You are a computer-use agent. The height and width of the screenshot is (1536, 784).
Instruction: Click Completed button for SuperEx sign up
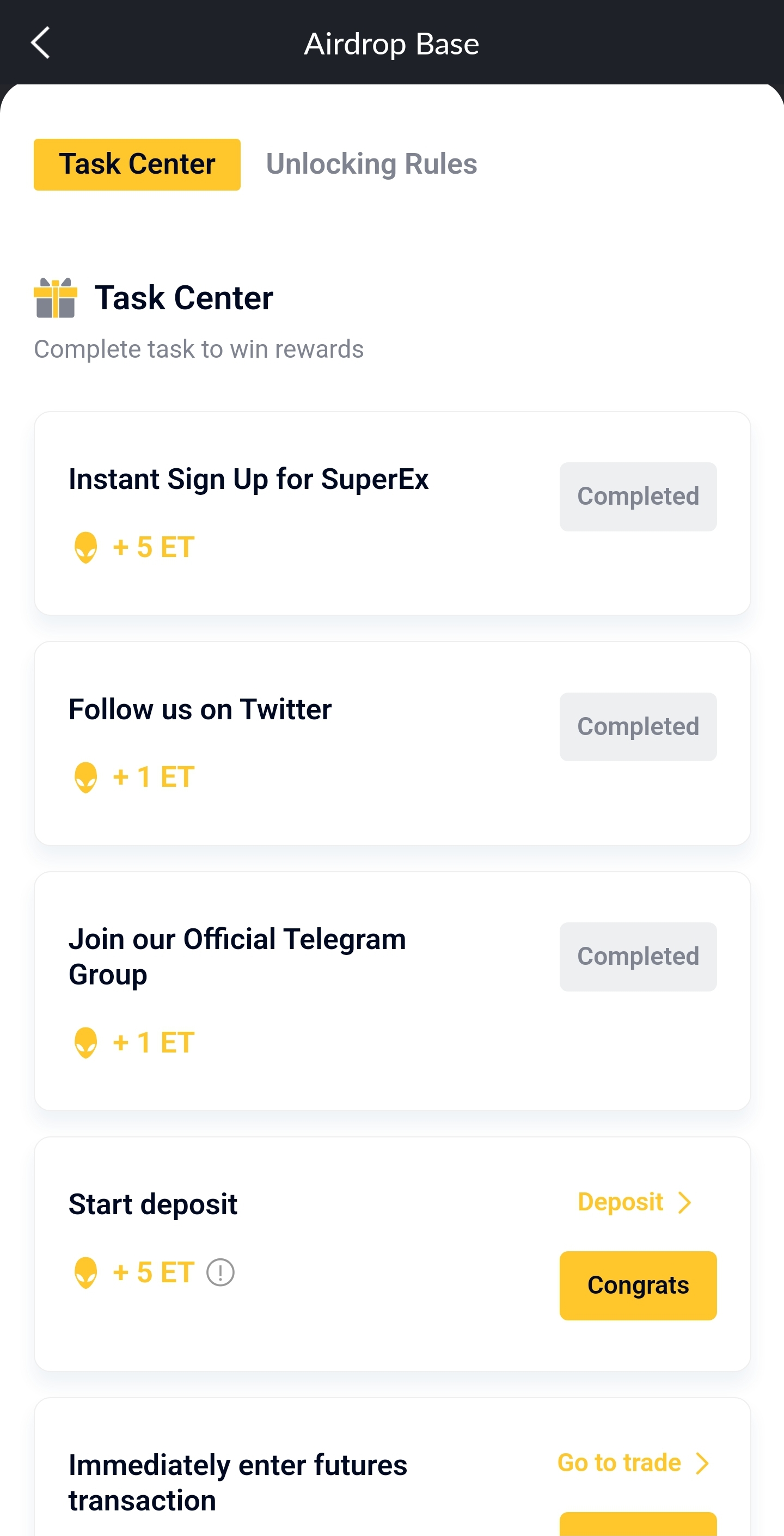[638, 497]
